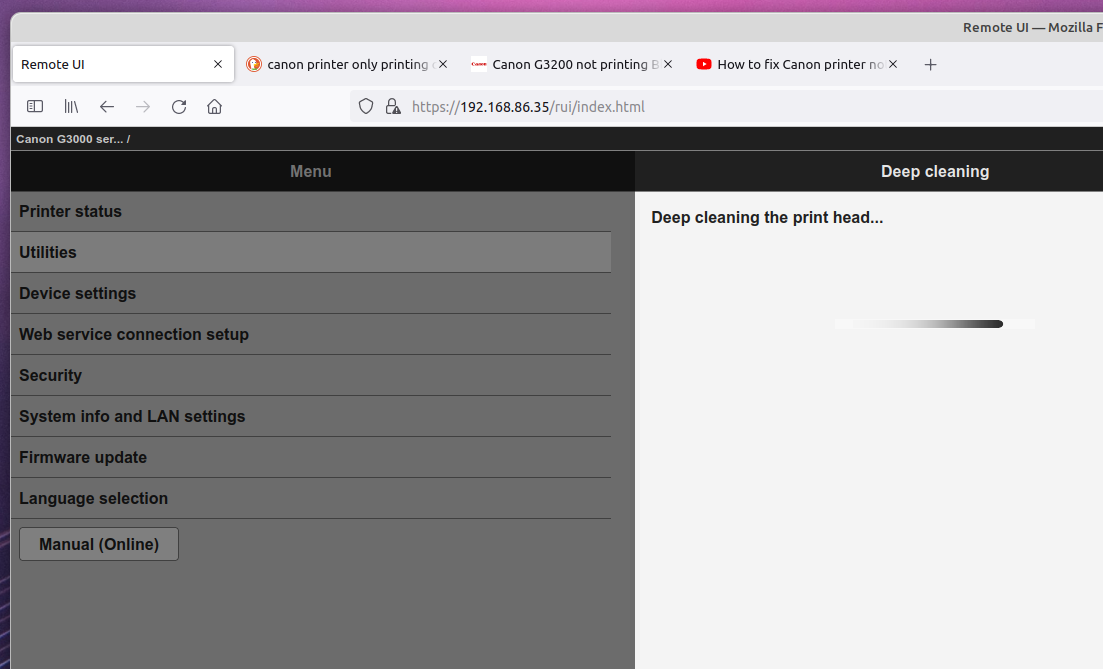The width and height of the screenshot is (1103, 669).
Task: Click the Canon G3000 series breadcrumb link
Action: point(69,139)
